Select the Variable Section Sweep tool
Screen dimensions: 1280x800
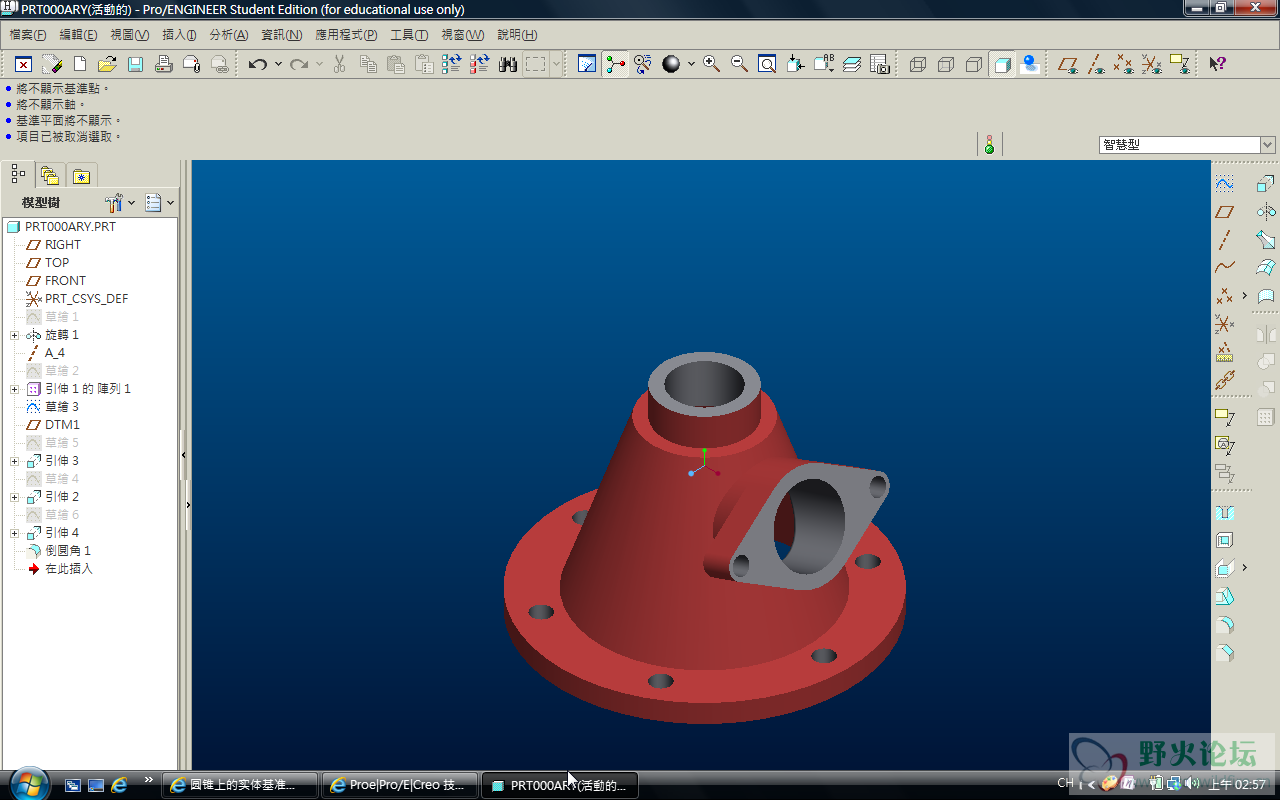[x=1266, y=240]
